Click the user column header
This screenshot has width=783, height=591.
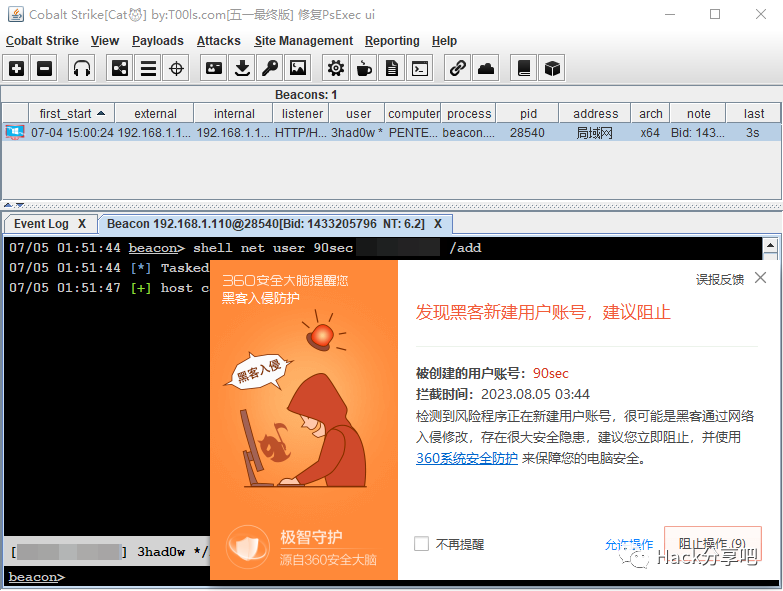point(358,114)
